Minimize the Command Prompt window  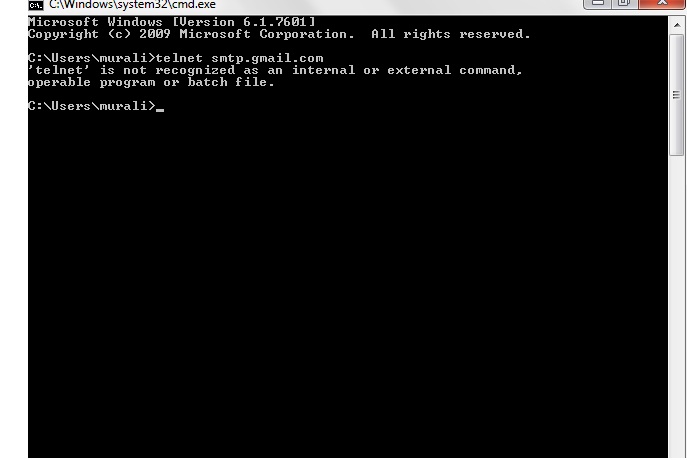point(598,4)
